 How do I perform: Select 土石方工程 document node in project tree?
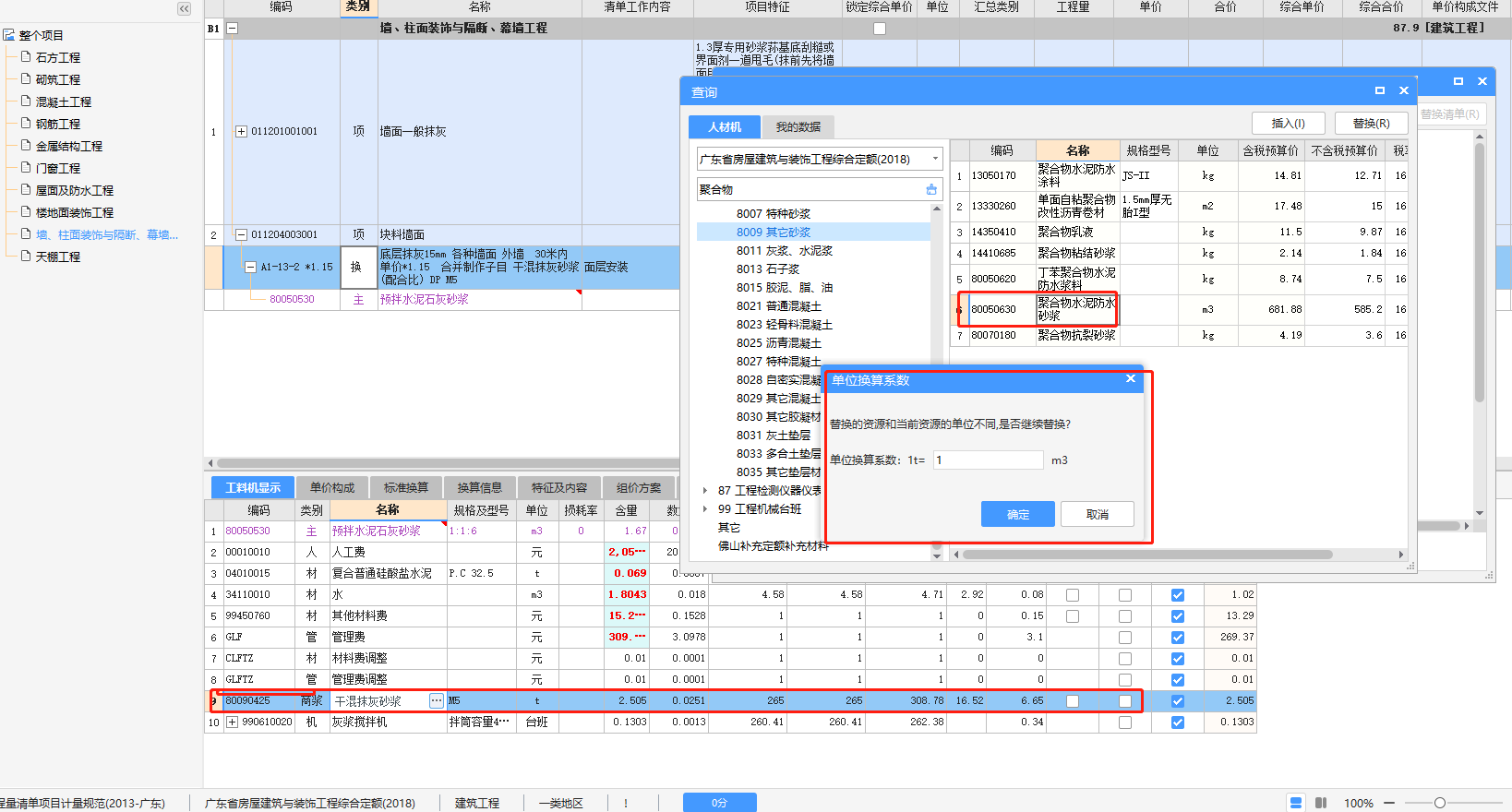click(x=57, y=57)
